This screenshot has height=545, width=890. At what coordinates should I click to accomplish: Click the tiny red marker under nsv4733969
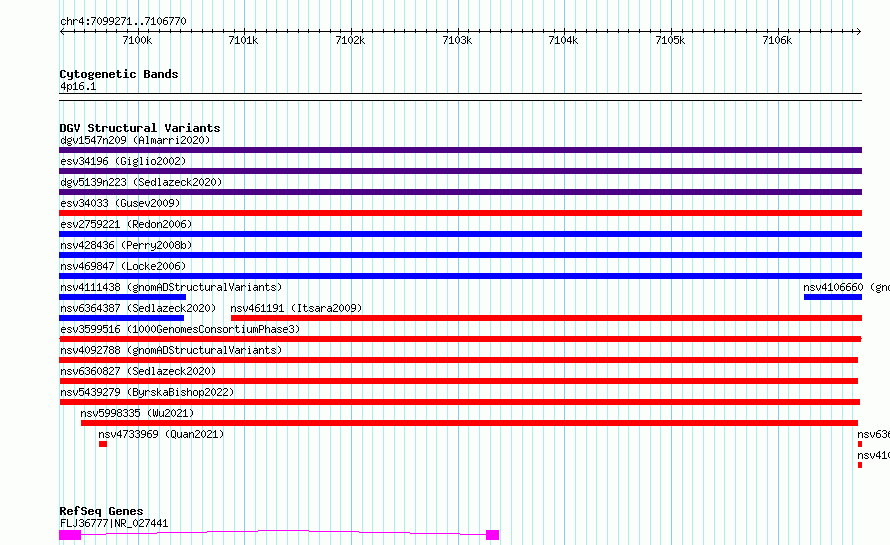click(x=103, y=444)
